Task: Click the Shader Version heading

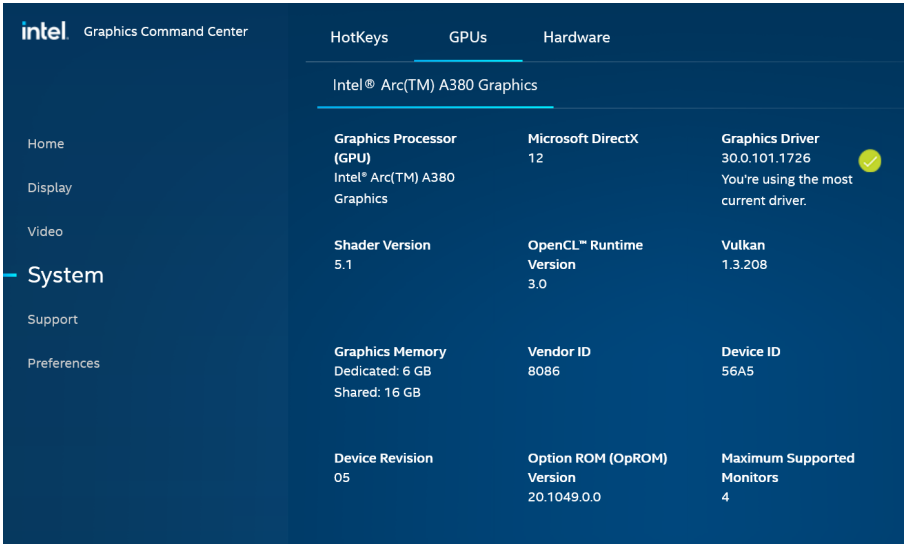Action: (x=382, y=245)
